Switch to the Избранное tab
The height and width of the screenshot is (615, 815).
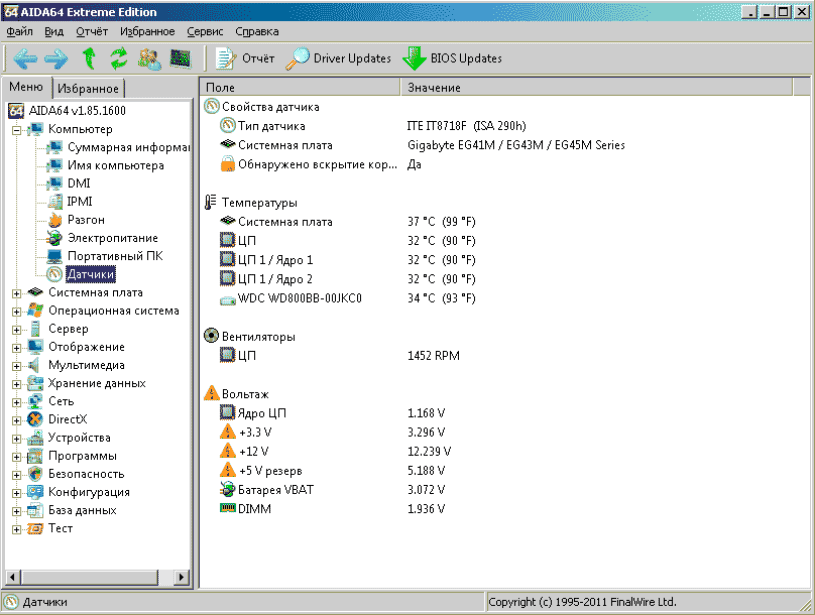click(x=88, y=88)
